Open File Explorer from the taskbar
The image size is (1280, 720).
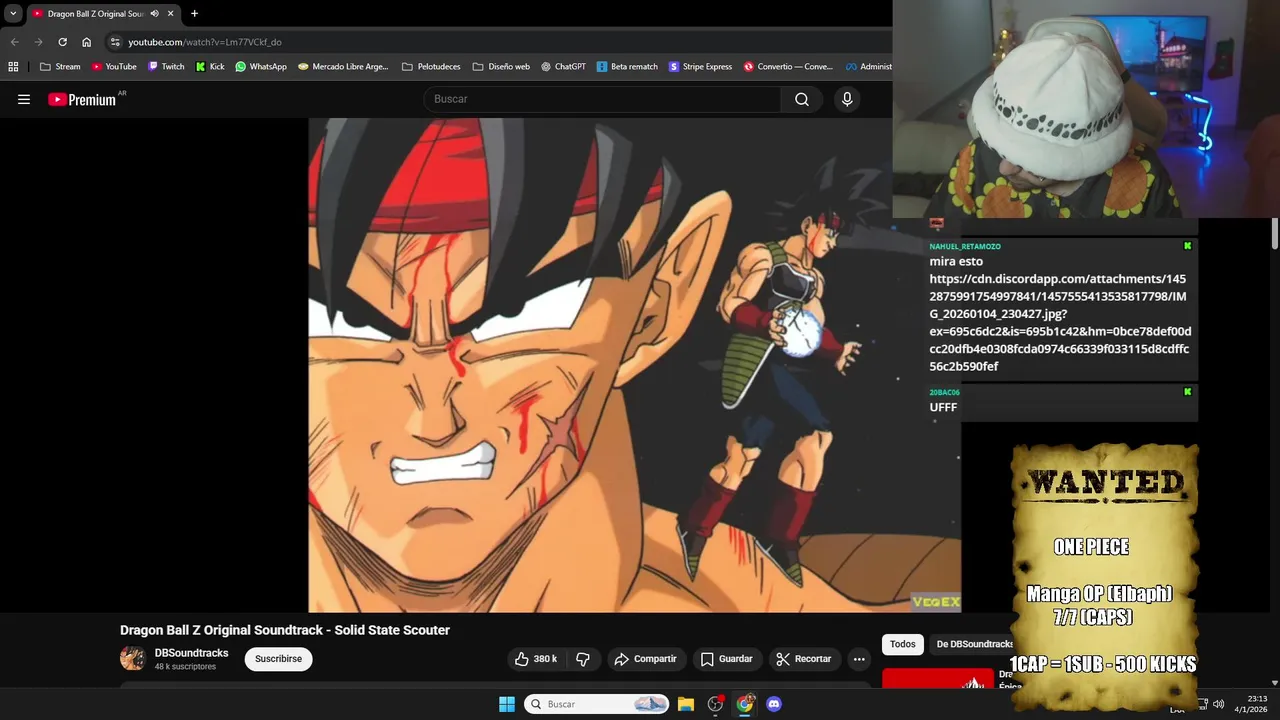(x=686, y=704)
